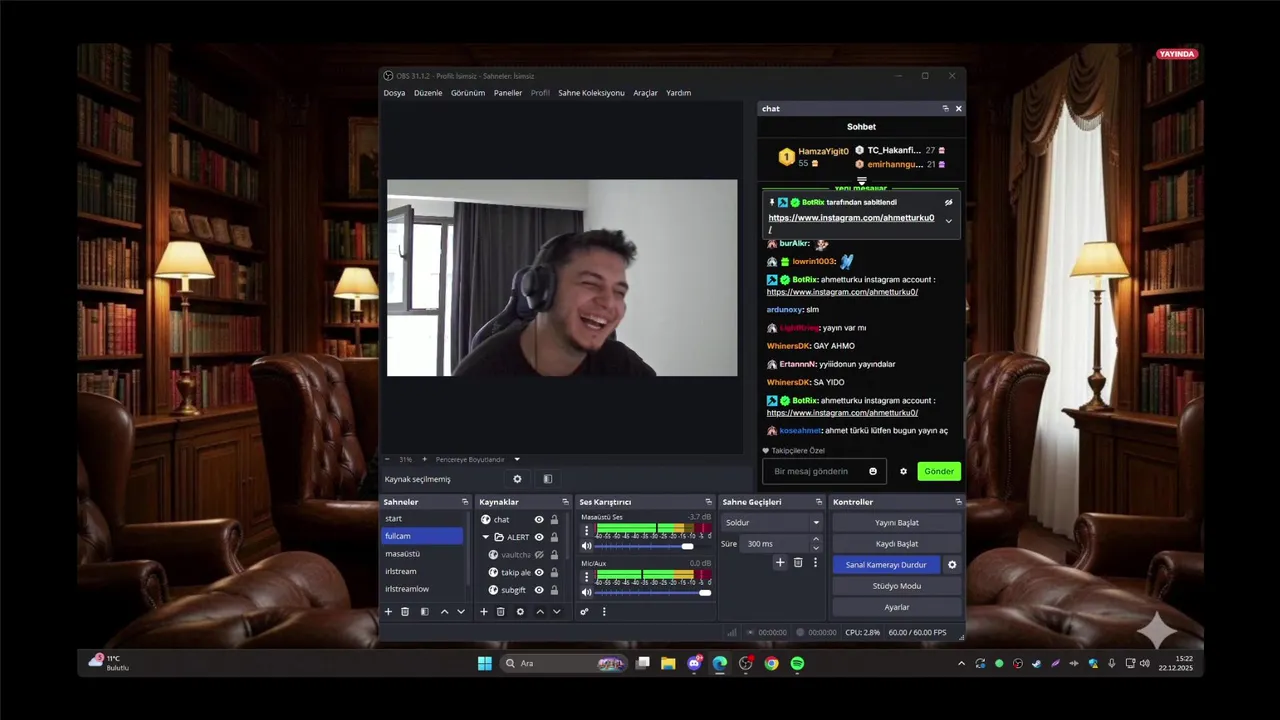Open Sahne Koleksiyonu menu
Image resolution: width=1280 pixels, height=720 pixels.
pyautogui.click(x=591, y=93)
